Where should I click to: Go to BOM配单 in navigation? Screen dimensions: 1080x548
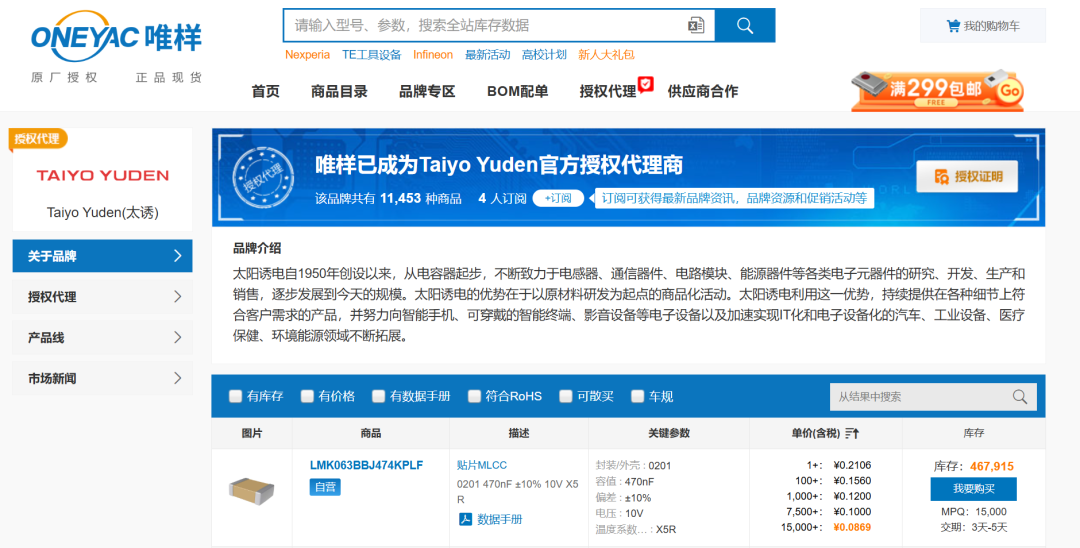[x=517, y=91]
